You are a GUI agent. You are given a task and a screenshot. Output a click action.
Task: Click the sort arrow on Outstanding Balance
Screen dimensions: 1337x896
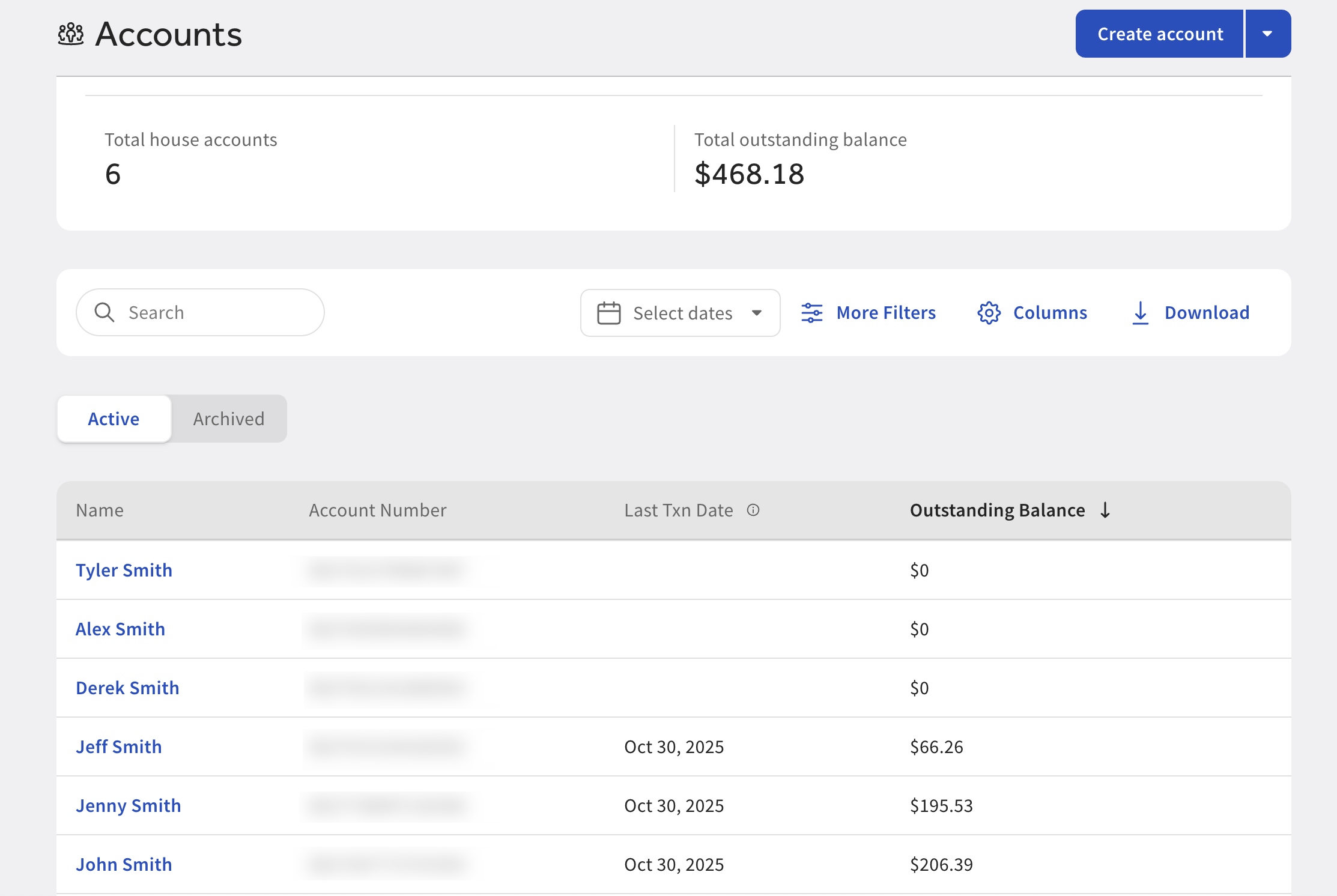[1106, 510]
